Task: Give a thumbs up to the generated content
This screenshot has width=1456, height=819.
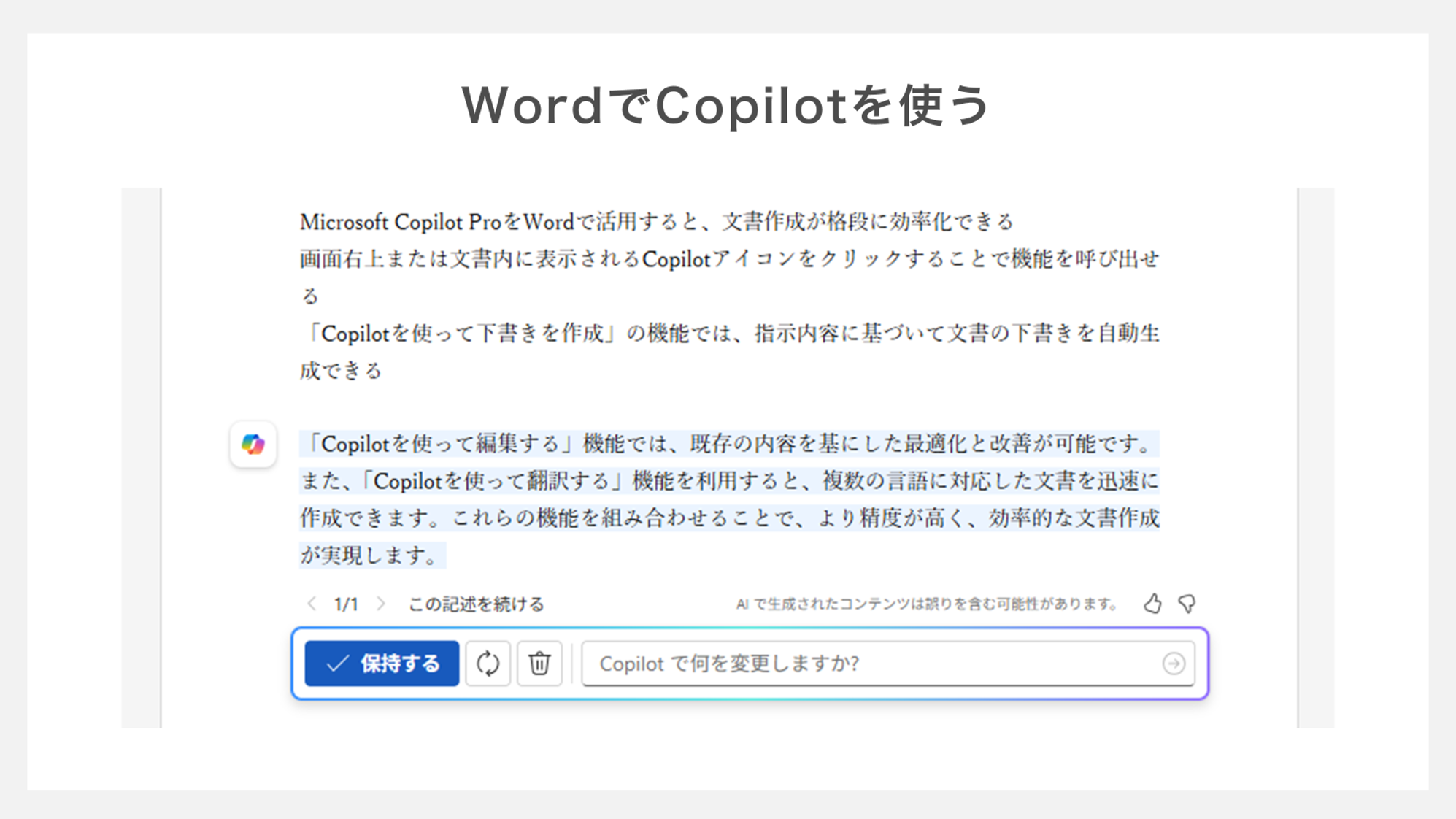Action: 1152,604
